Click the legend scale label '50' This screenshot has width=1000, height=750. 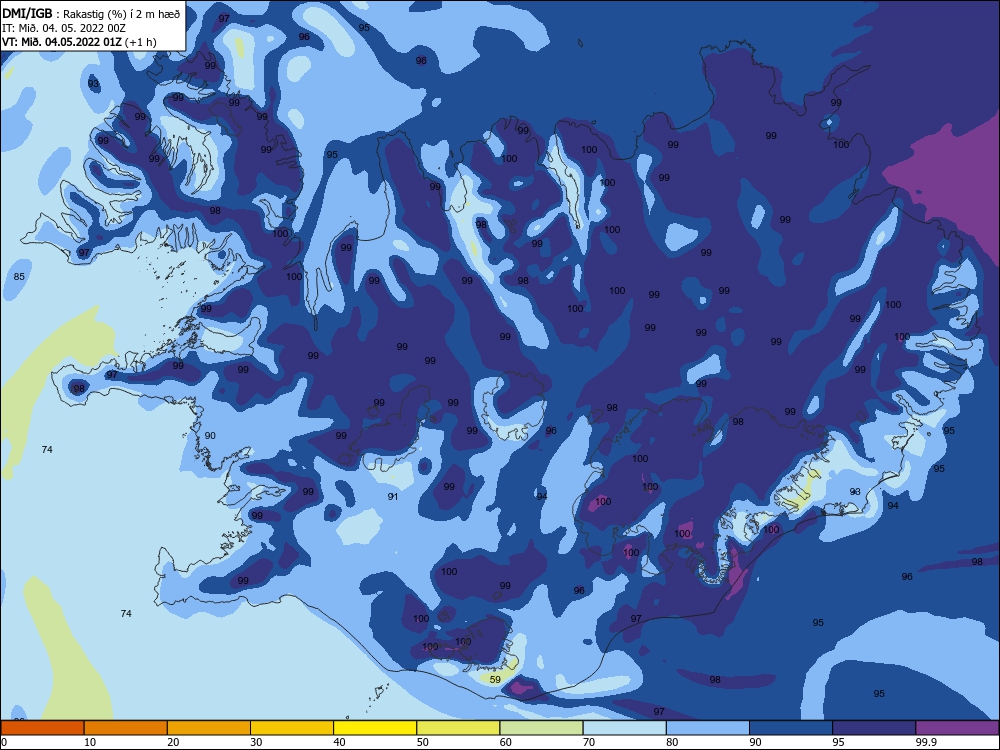pos(423,742)
